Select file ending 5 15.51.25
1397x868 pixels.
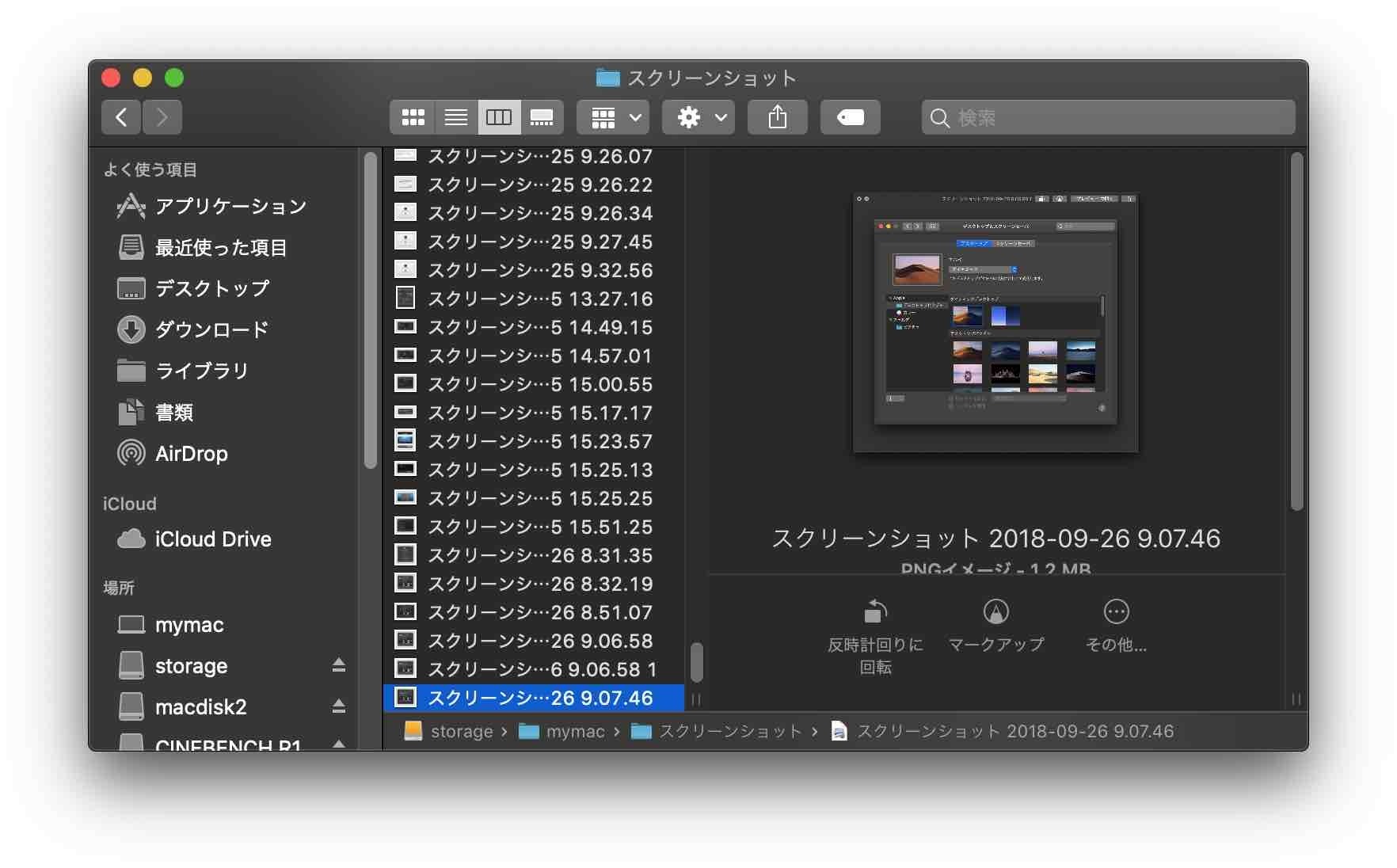point(534,527)
